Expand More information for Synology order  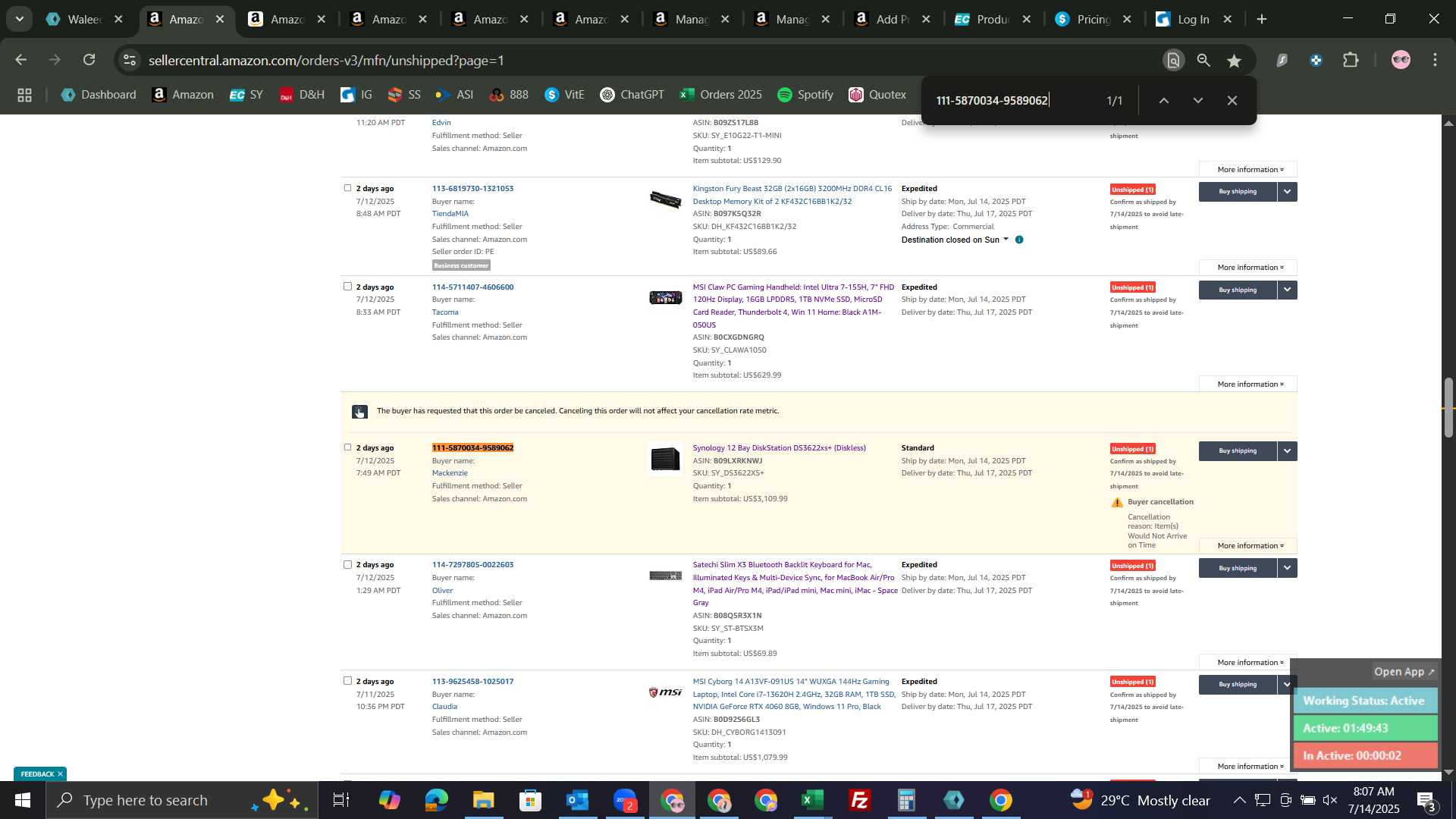point(1248,546)
